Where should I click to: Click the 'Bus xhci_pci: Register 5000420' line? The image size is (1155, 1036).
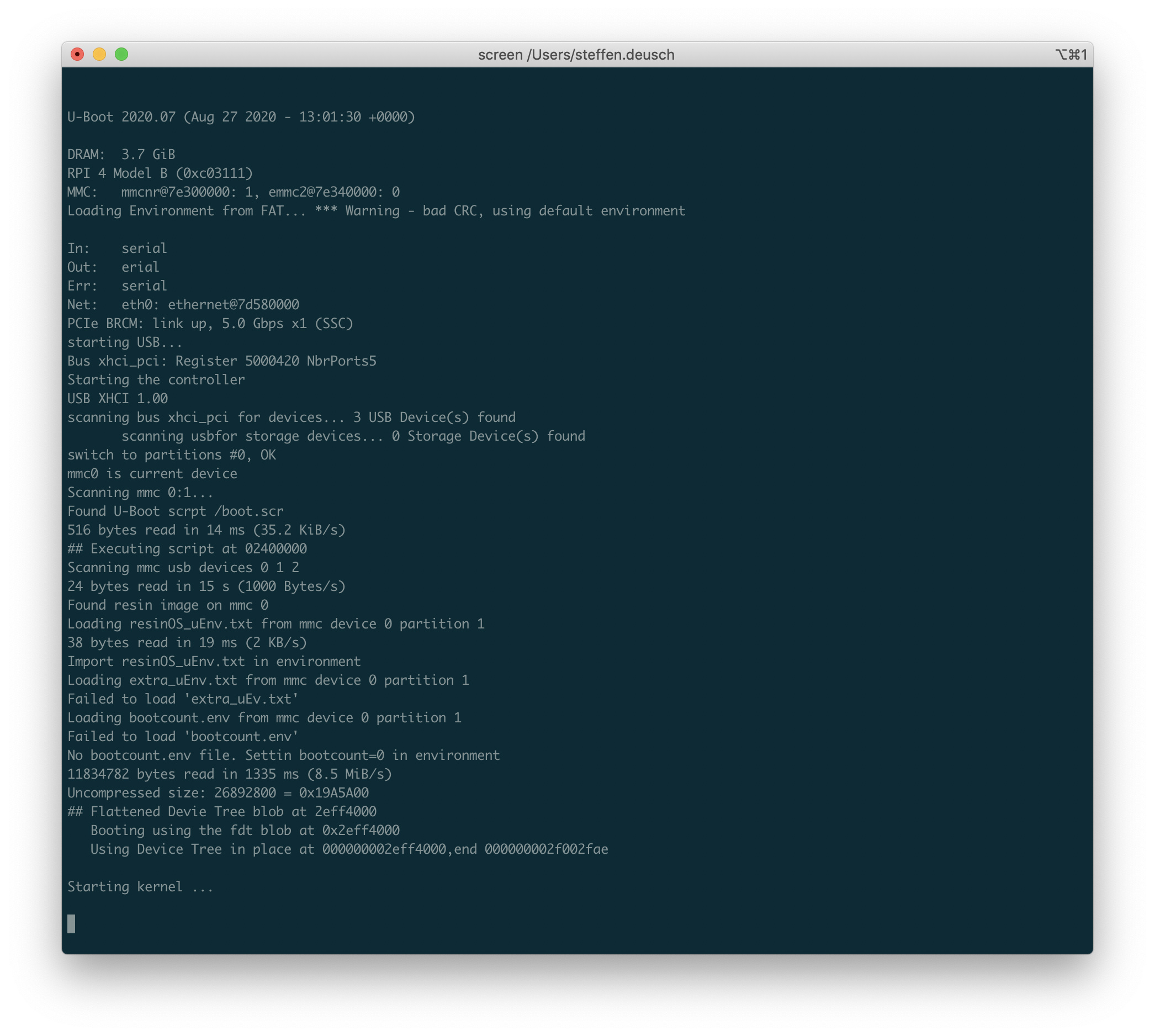coord(222,361)
